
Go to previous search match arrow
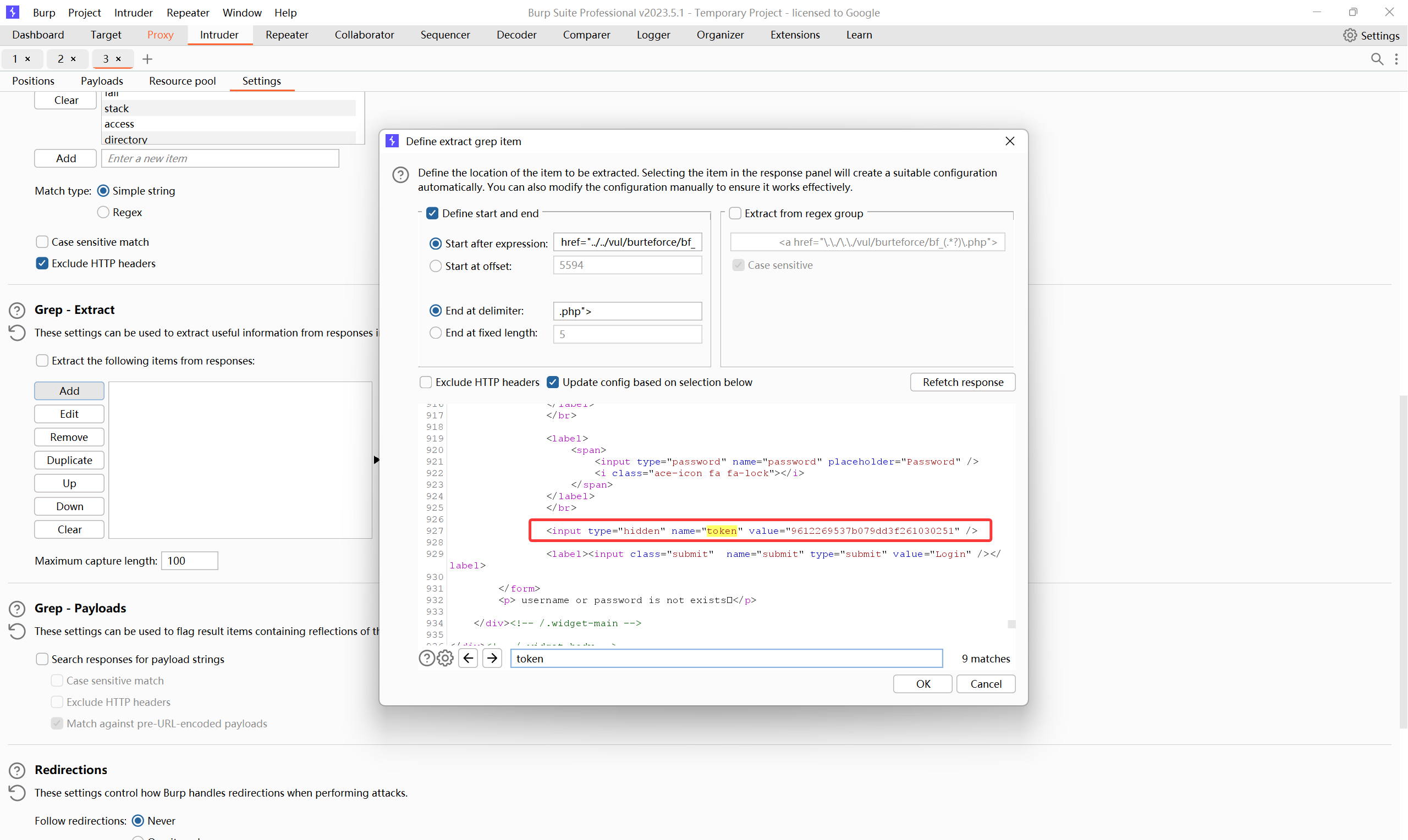coord(468,658)
